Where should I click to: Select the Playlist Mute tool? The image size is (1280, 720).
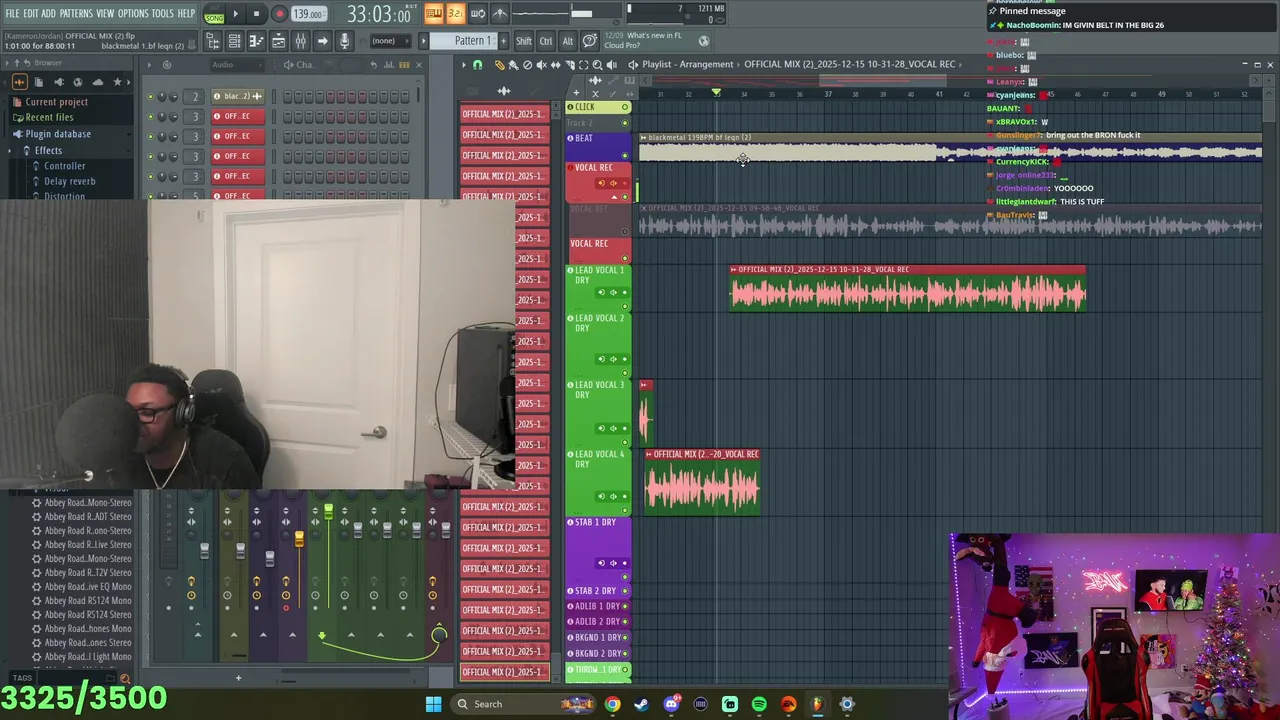point(541,65)
